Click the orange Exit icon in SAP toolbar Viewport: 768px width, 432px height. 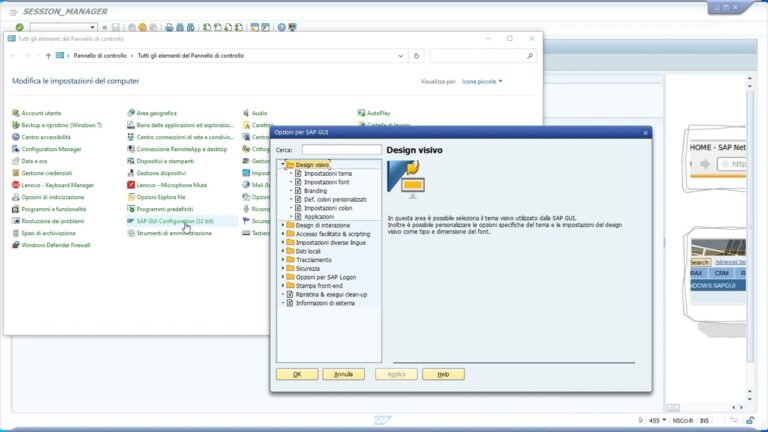pyautogui.click(x=143, y=27)
